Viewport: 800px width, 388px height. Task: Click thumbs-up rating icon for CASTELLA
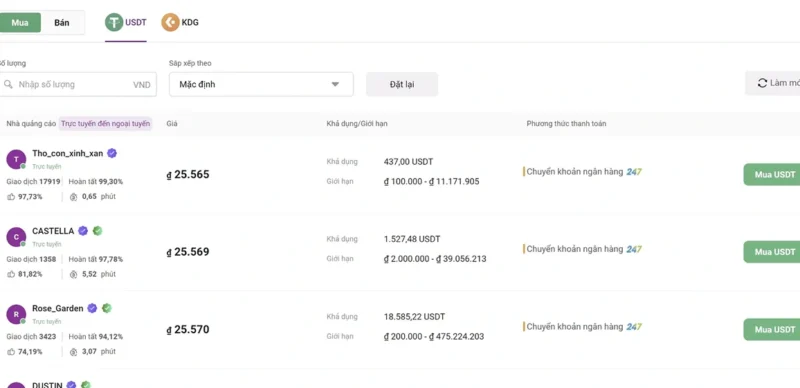tap(11, 274)
